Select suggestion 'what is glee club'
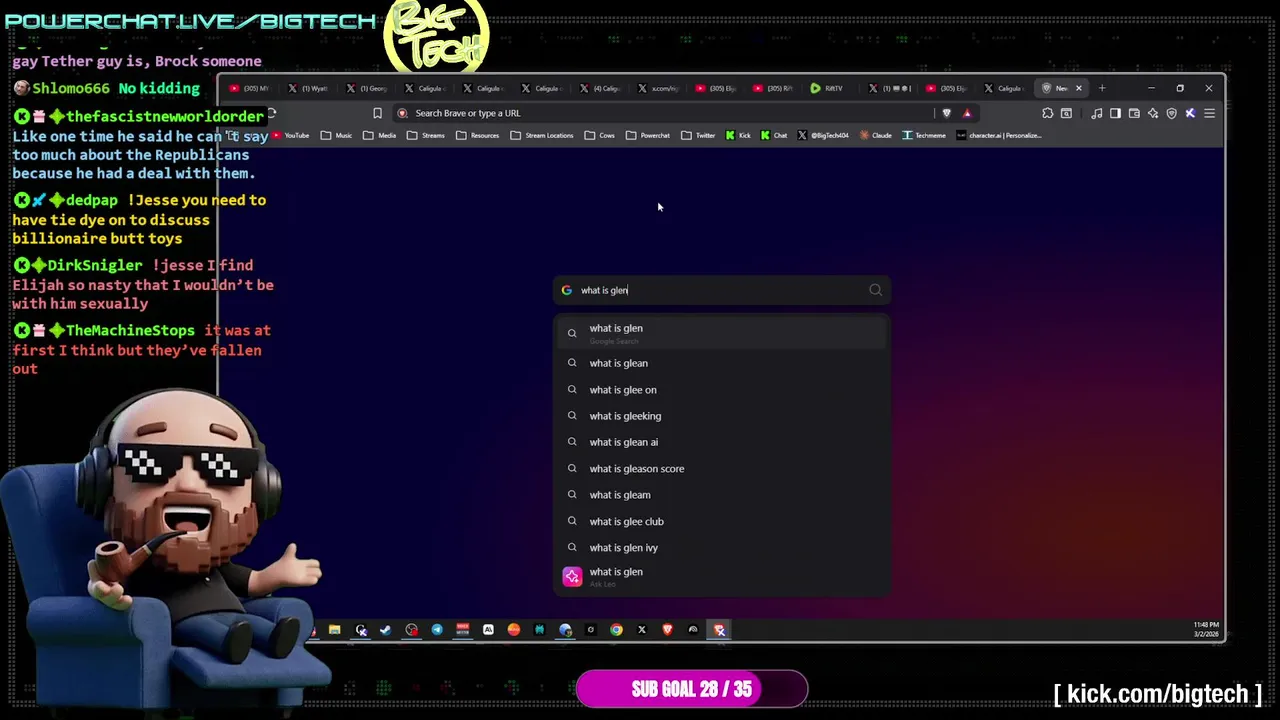 point(722,521)
